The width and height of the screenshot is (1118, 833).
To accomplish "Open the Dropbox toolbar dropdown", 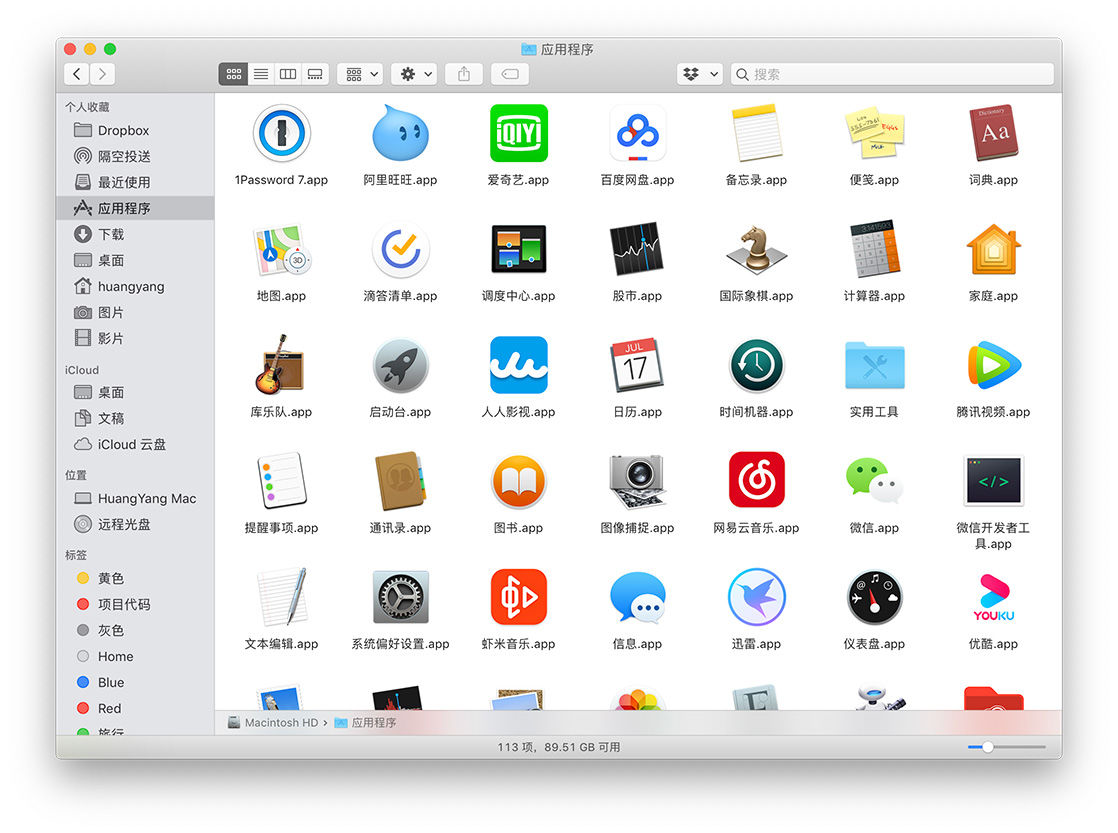I will [x=700, y=74].
